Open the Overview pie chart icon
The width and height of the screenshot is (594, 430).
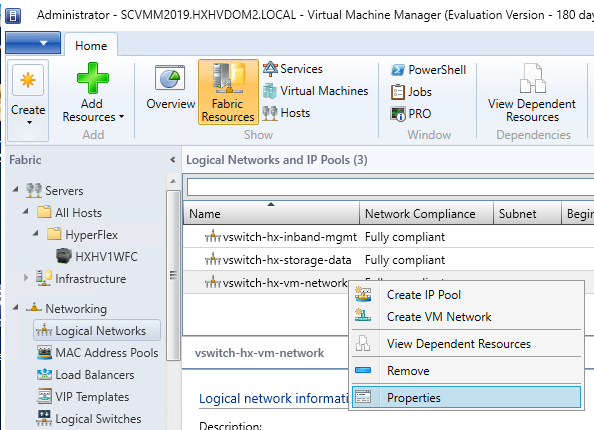click(x=170, y=78)
